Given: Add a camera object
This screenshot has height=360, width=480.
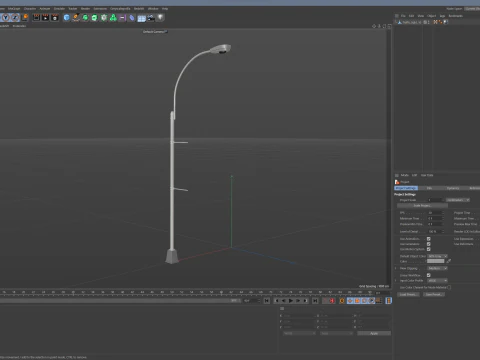Looking at the screenshot, I should point(151,17).
